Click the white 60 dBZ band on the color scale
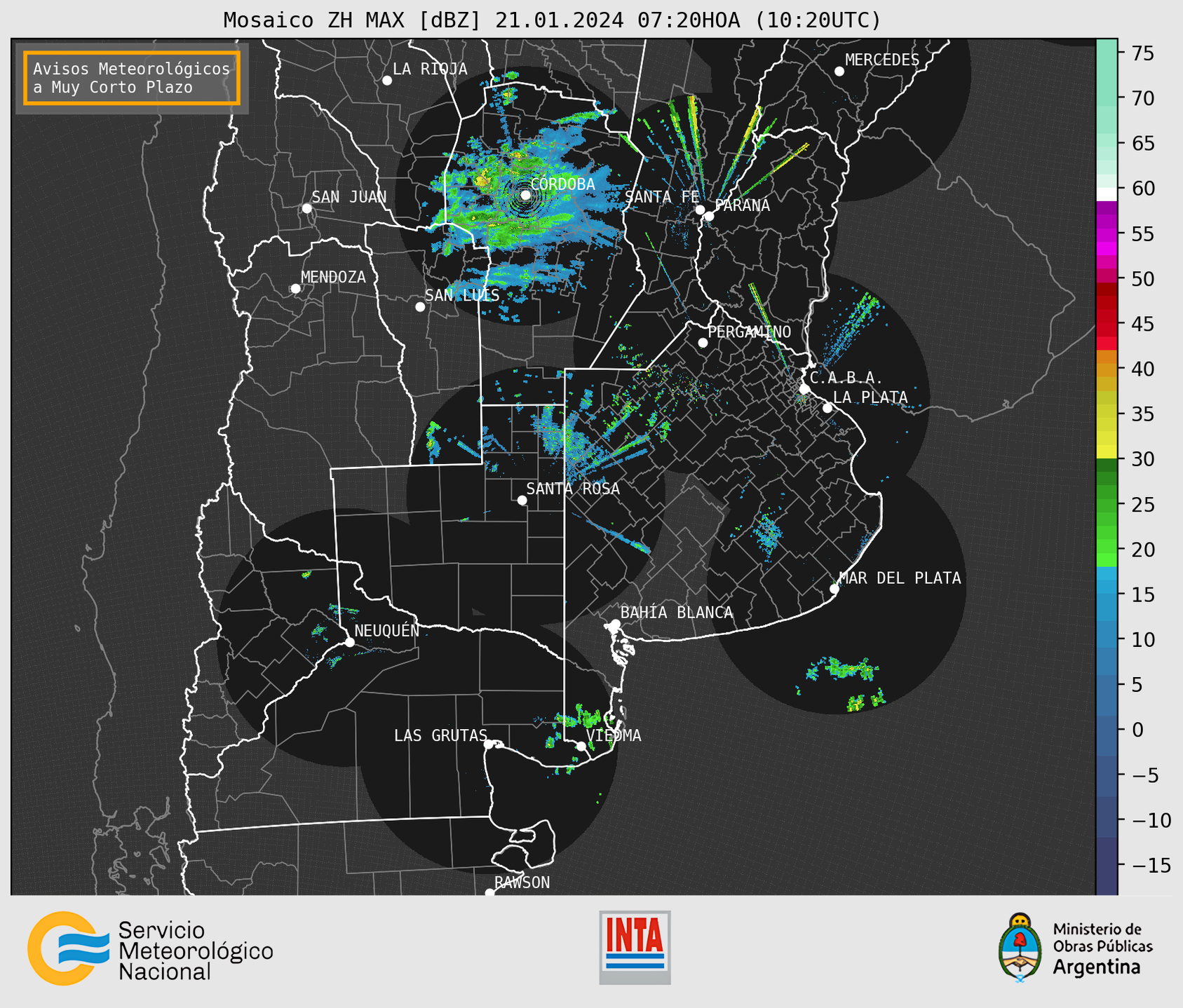 (x=1107, y=194)
